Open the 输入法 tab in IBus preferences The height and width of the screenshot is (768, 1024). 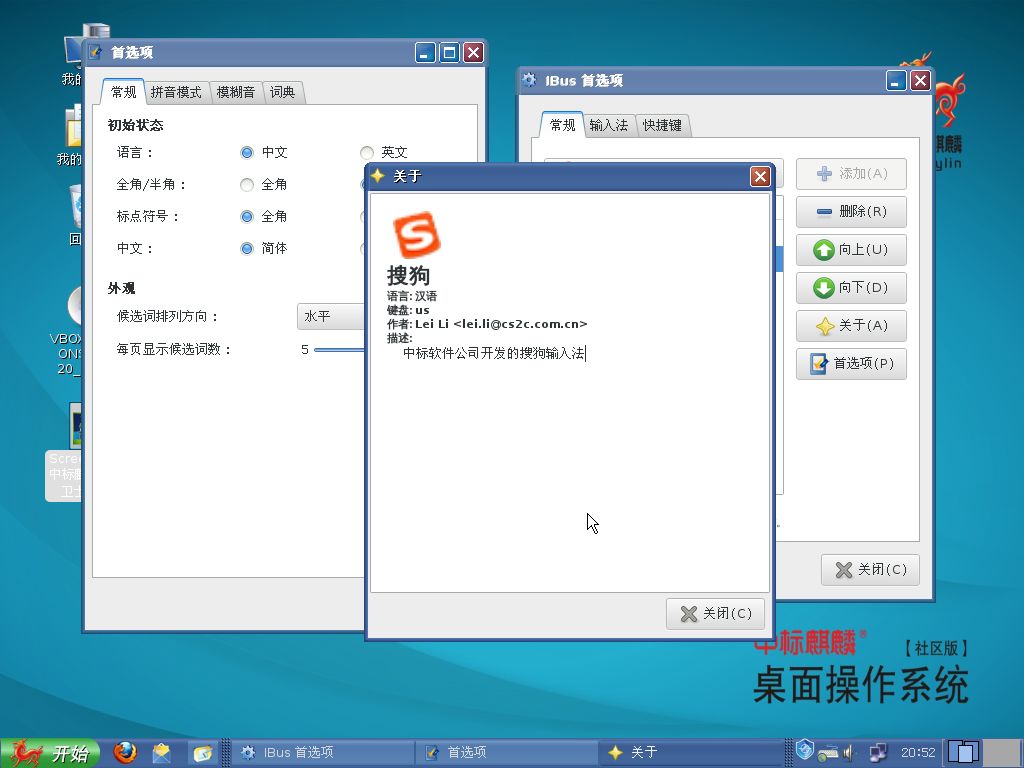click(608, 125)
